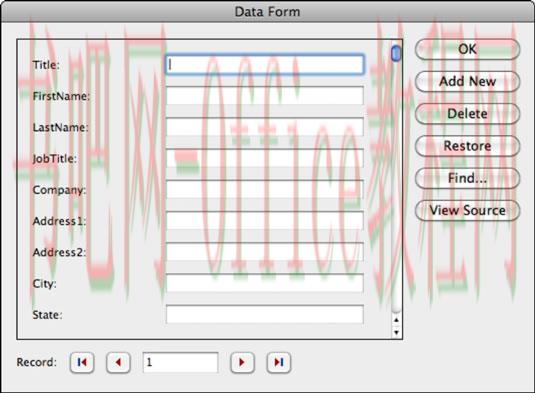Click the City: label
Viewport: 535px width, 393px height.
(44, 284)
